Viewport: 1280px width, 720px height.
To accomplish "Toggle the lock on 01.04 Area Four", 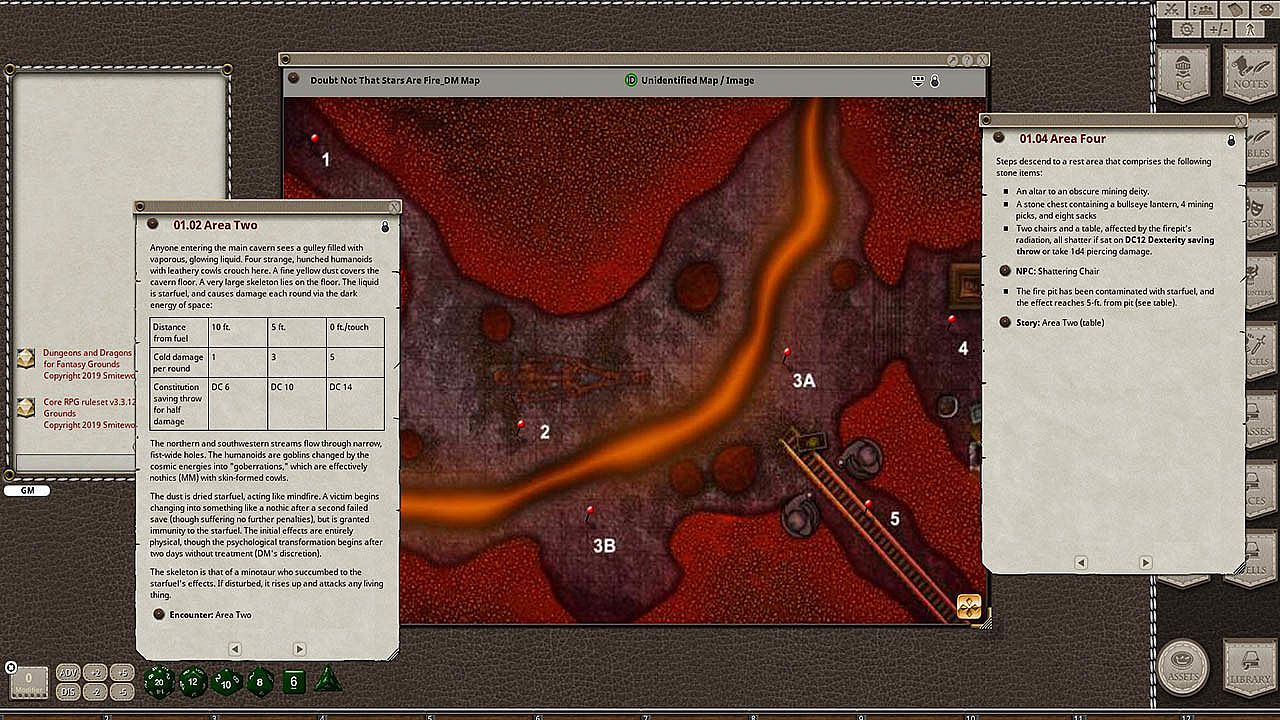I will point(1231,140).
